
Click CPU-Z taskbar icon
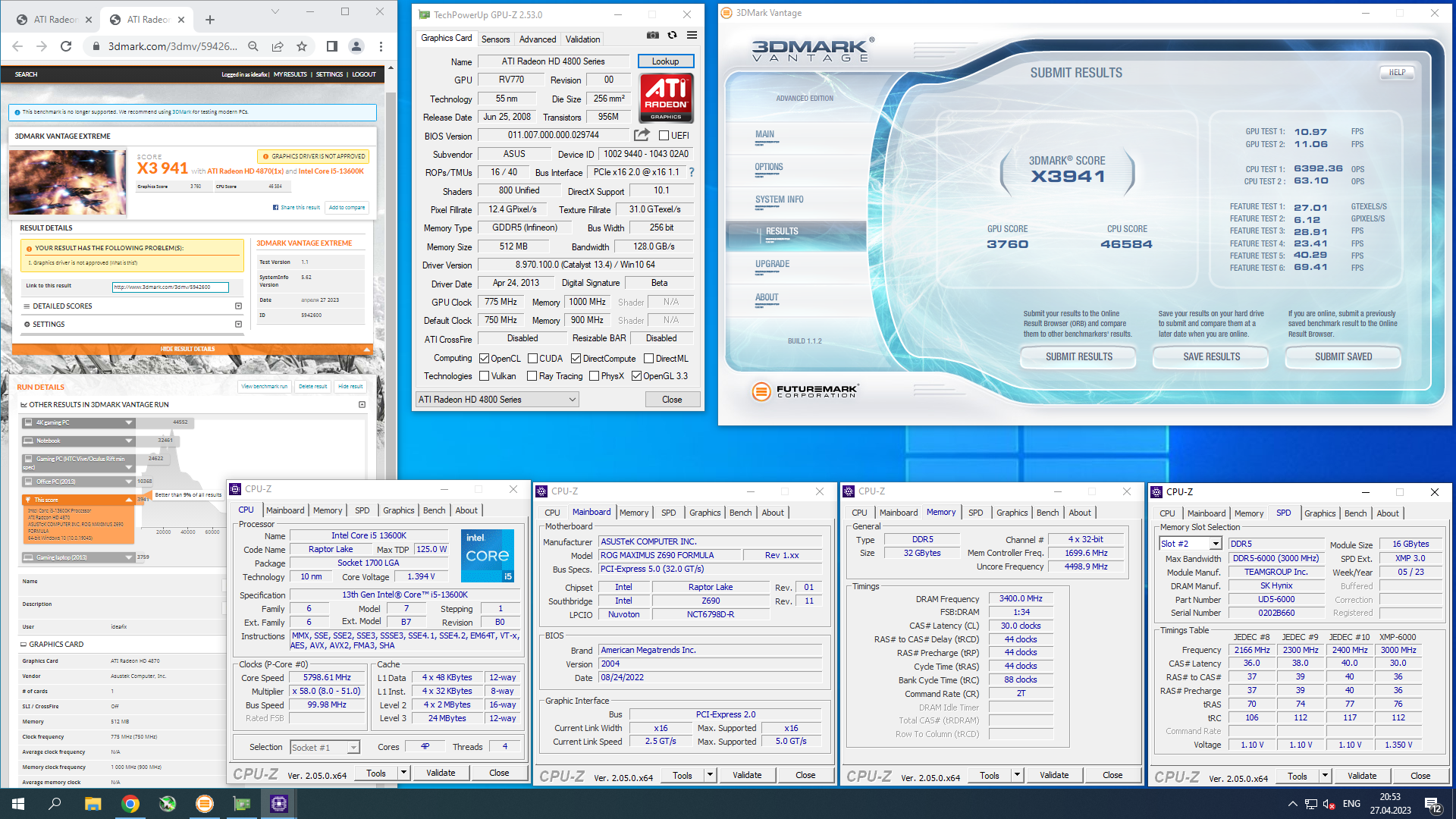click(279, 804)
